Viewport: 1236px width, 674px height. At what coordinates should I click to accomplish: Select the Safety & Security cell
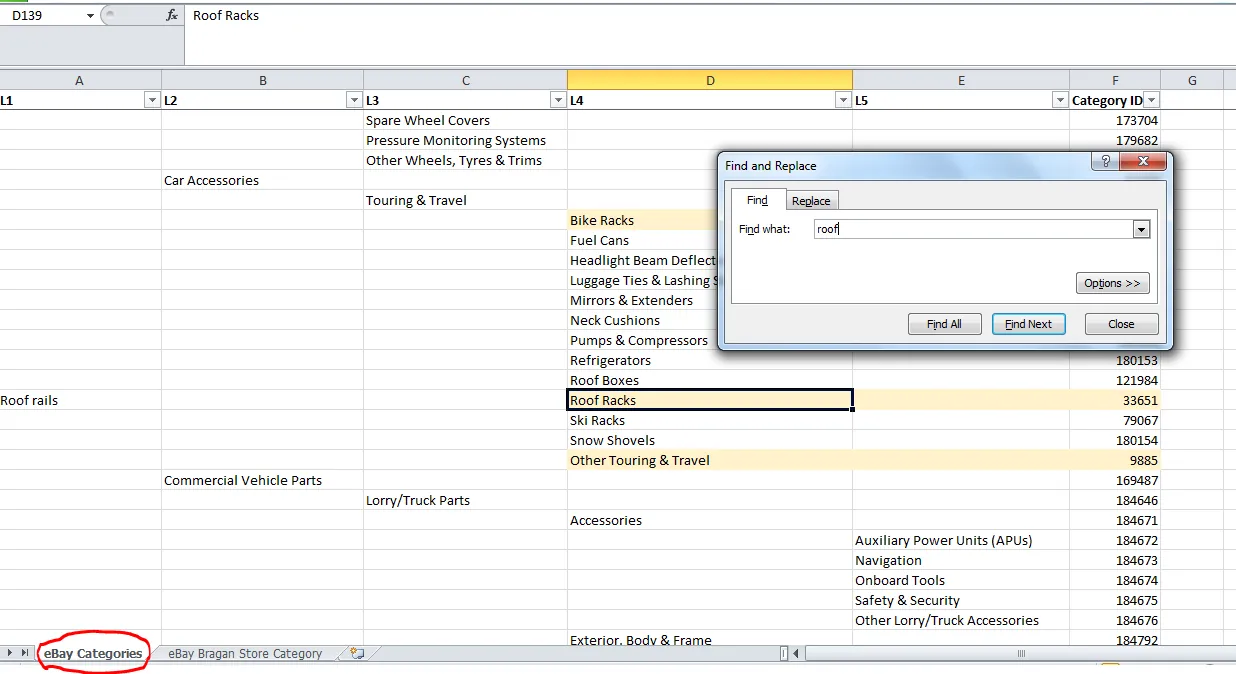961,600
